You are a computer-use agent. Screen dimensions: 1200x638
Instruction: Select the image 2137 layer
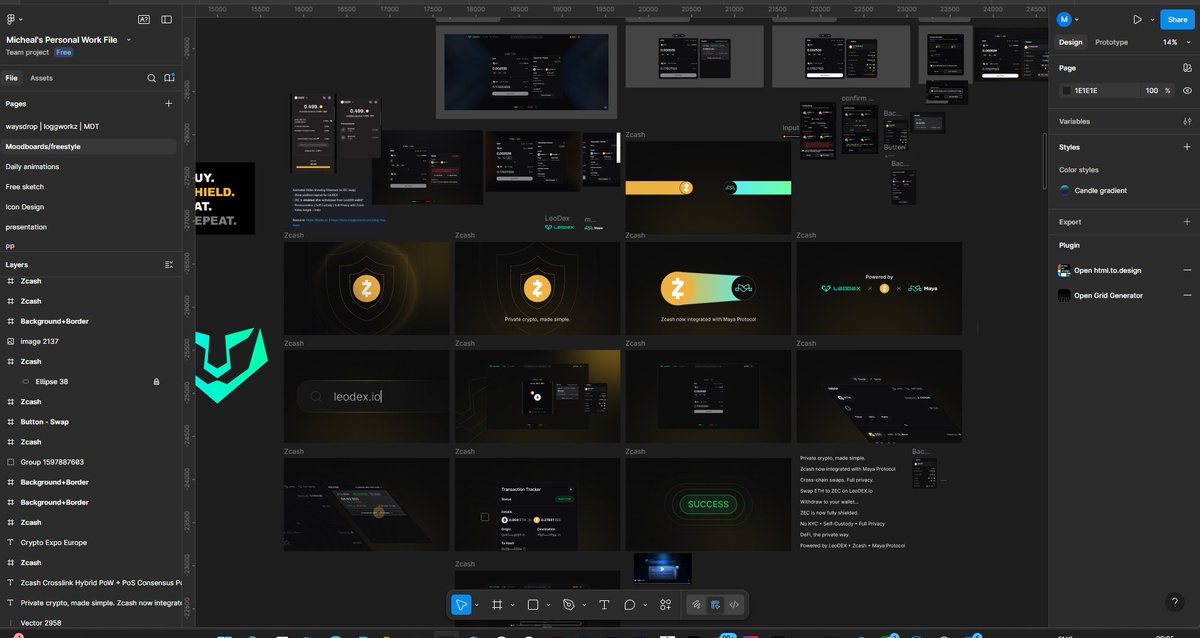[40, 342]
